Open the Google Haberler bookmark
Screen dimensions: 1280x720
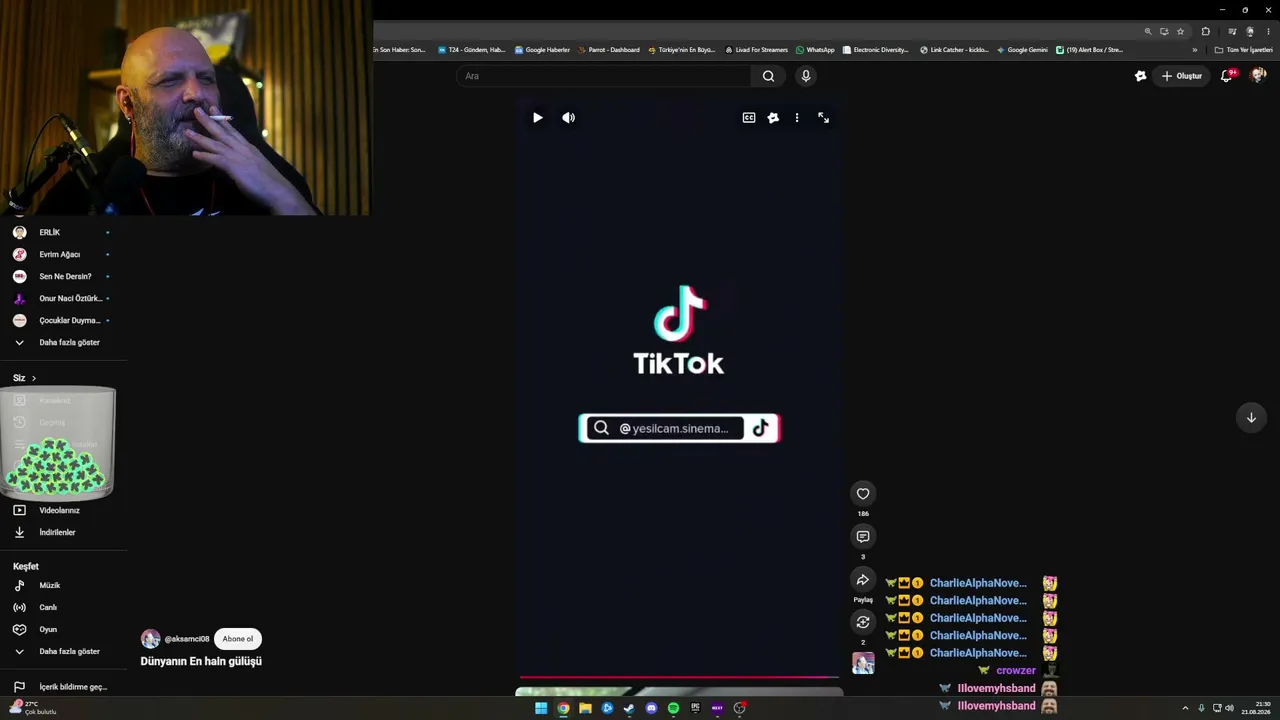click(543, 50)
